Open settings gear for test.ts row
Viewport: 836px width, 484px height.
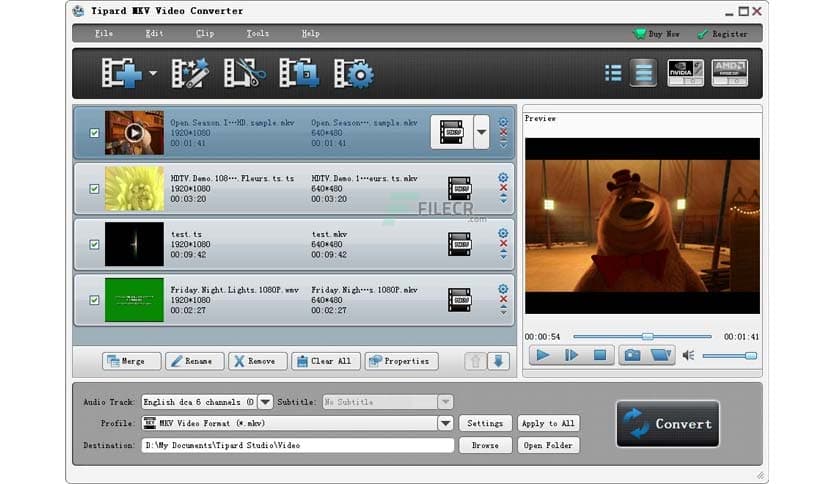pos(503,233)
